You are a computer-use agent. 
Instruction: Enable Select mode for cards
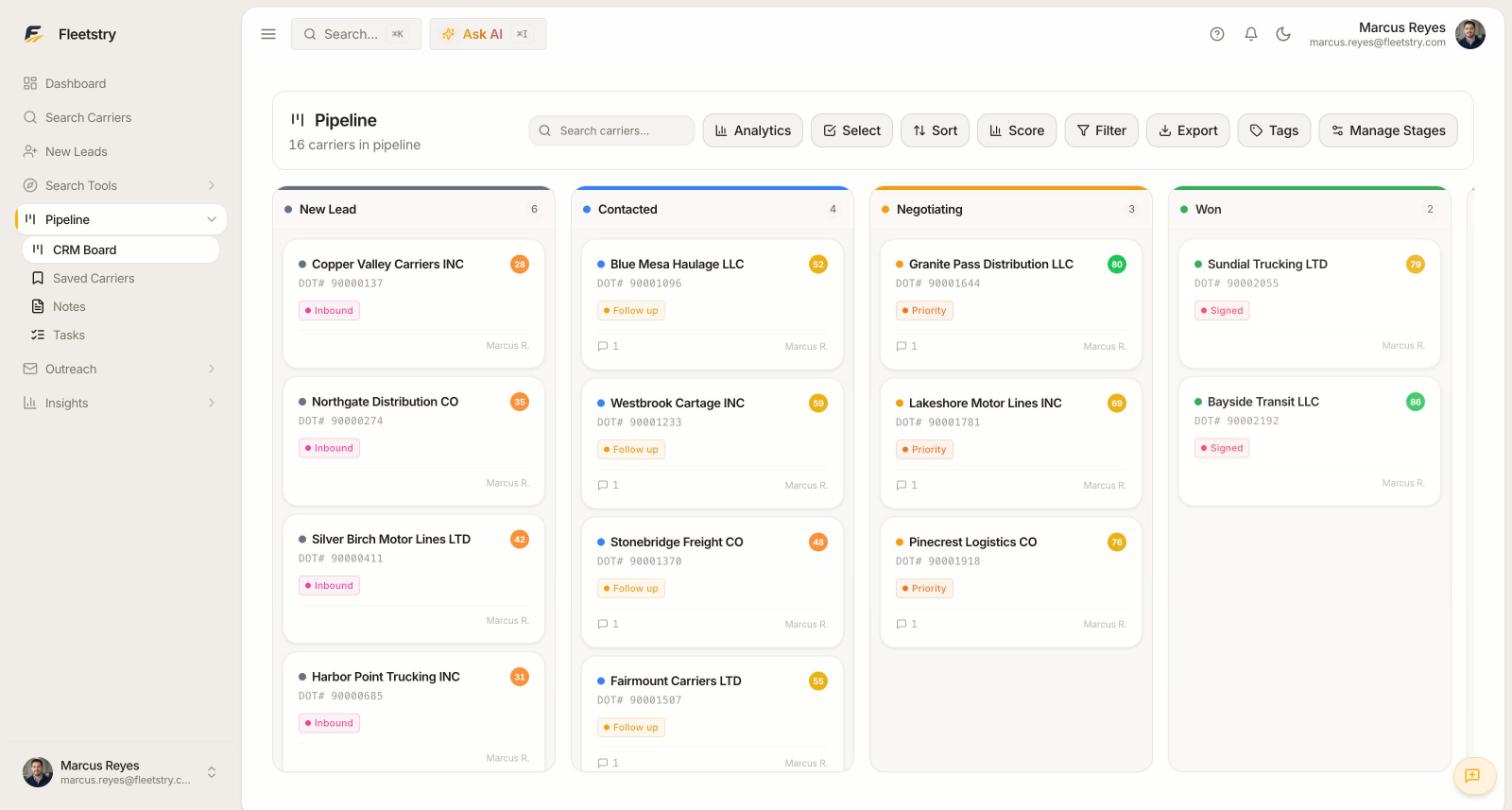click(852, 130)
